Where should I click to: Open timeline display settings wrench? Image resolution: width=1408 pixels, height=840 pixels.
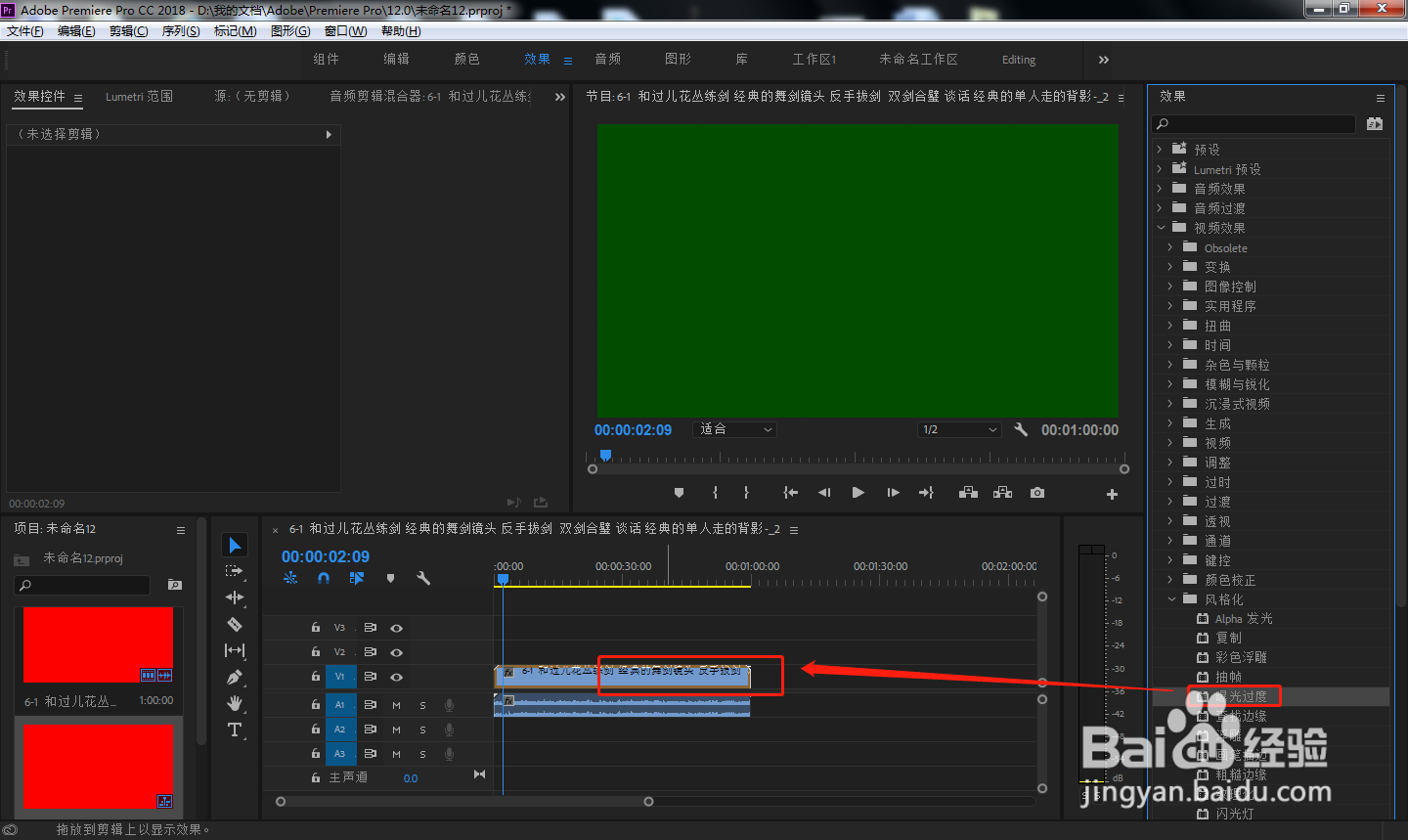point(423,578)
